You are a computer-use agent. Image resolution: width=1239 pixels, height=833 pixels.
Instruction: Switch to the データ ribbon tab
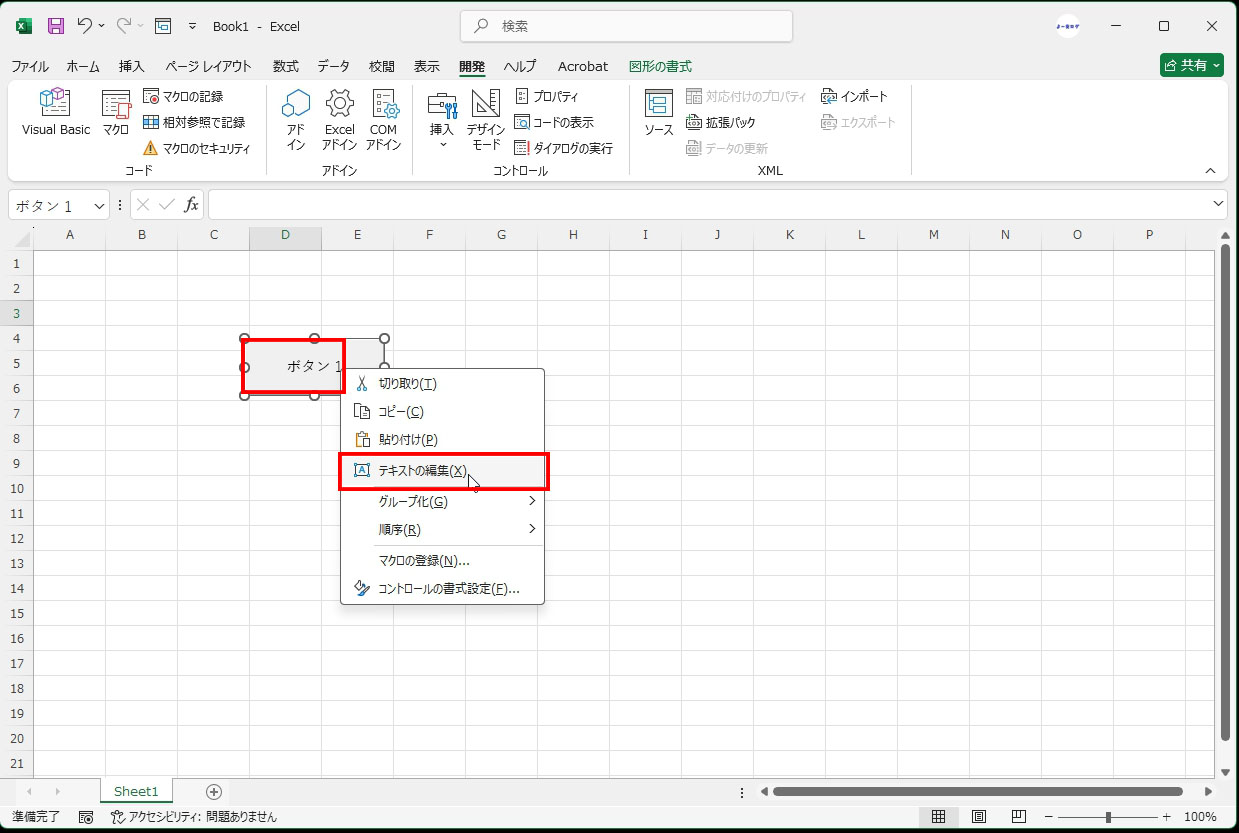[333, 66]
